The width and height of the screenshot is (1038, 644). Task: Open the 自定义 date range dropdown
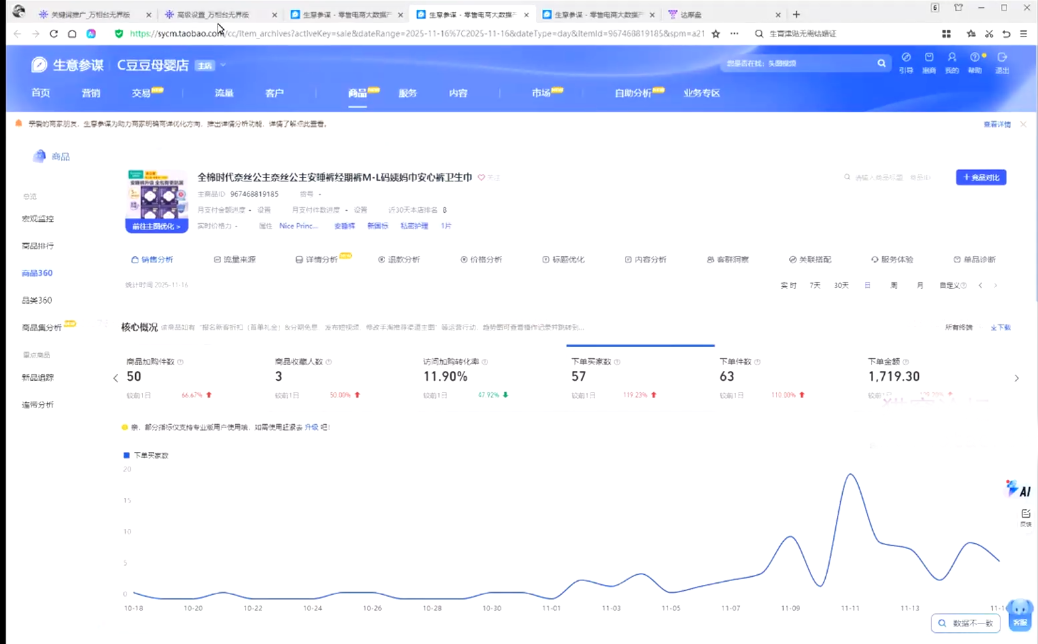pos(952,286)
